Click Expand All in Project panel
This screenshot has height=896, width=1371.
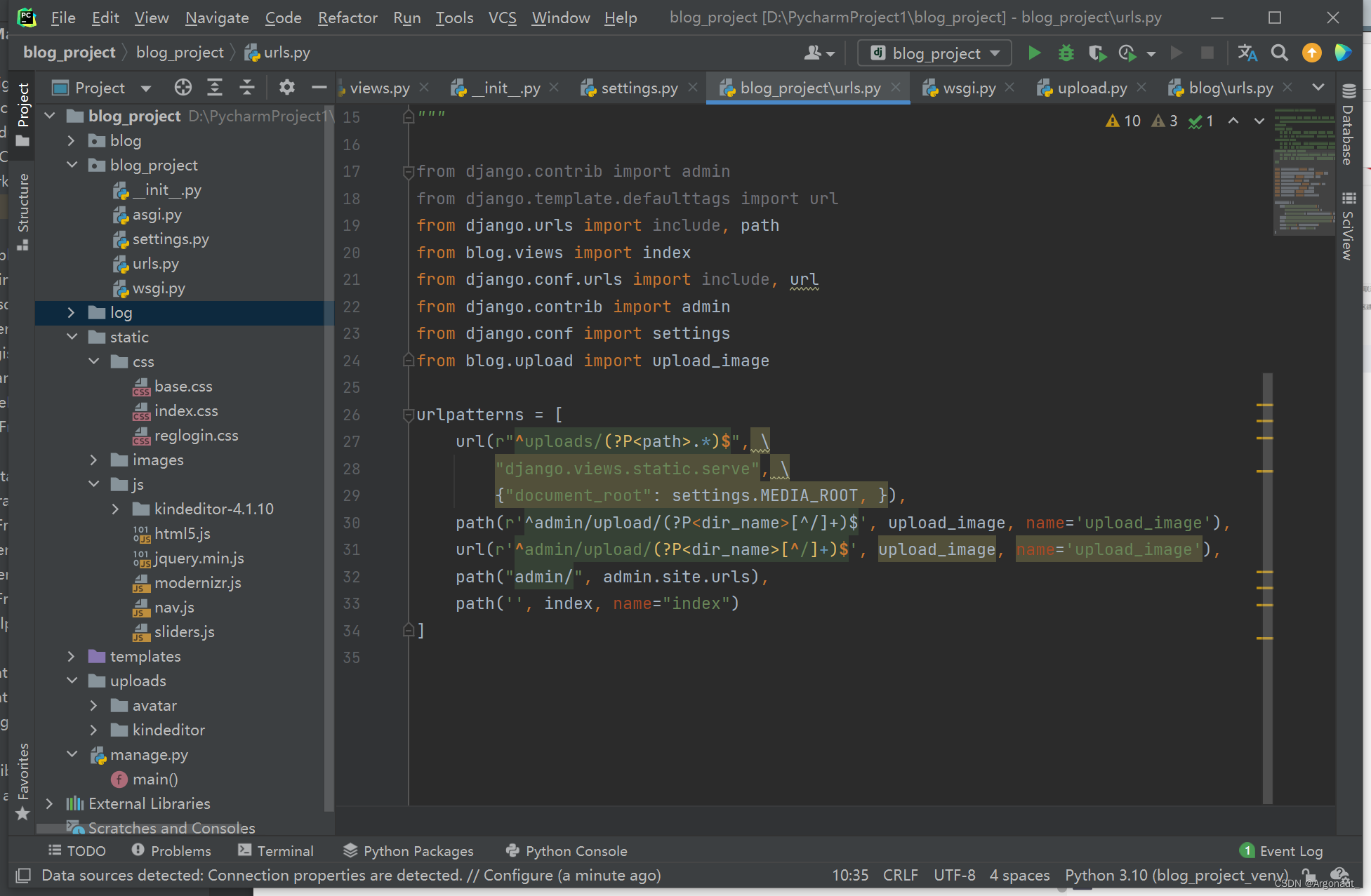[x=215, y=88]
